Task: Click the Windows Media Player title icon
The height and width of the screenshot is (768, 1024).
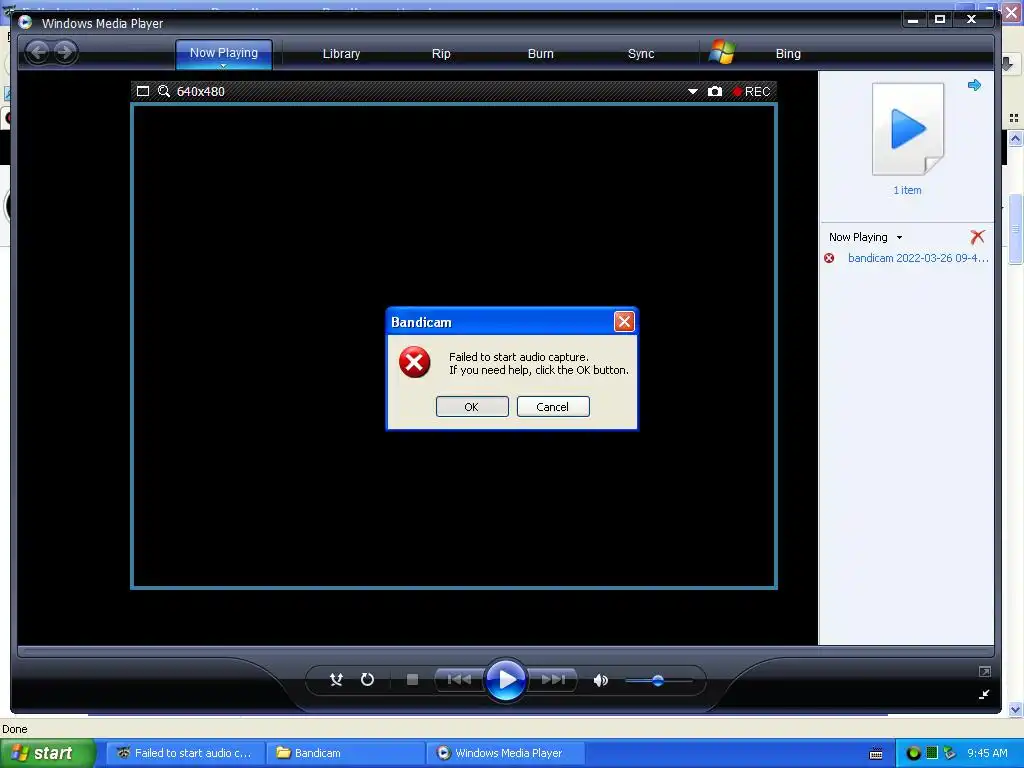Action: [x=25, y=22]
